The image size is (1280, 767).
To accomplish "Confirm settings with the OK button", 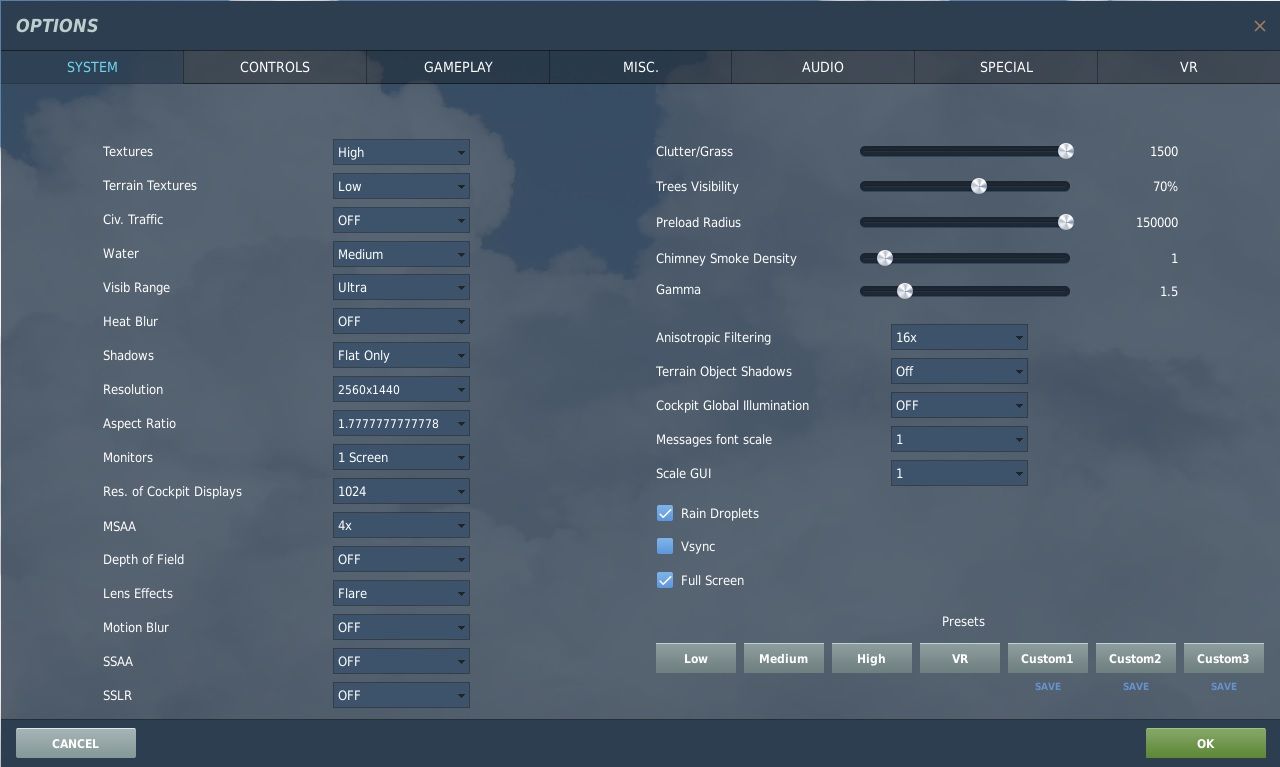I will coord(1205,743).
